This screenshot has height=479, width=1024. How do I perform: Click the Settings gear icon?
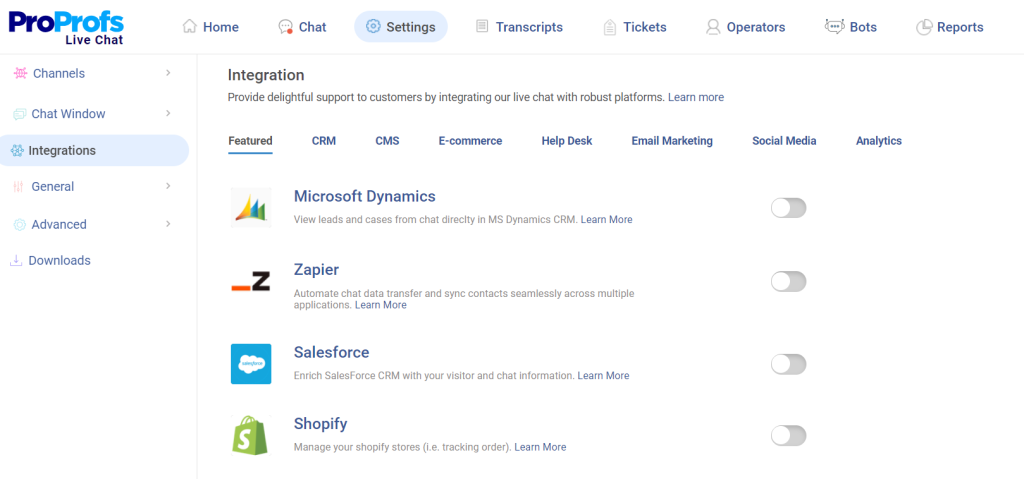pyautogui.click(x=373, y=26)
